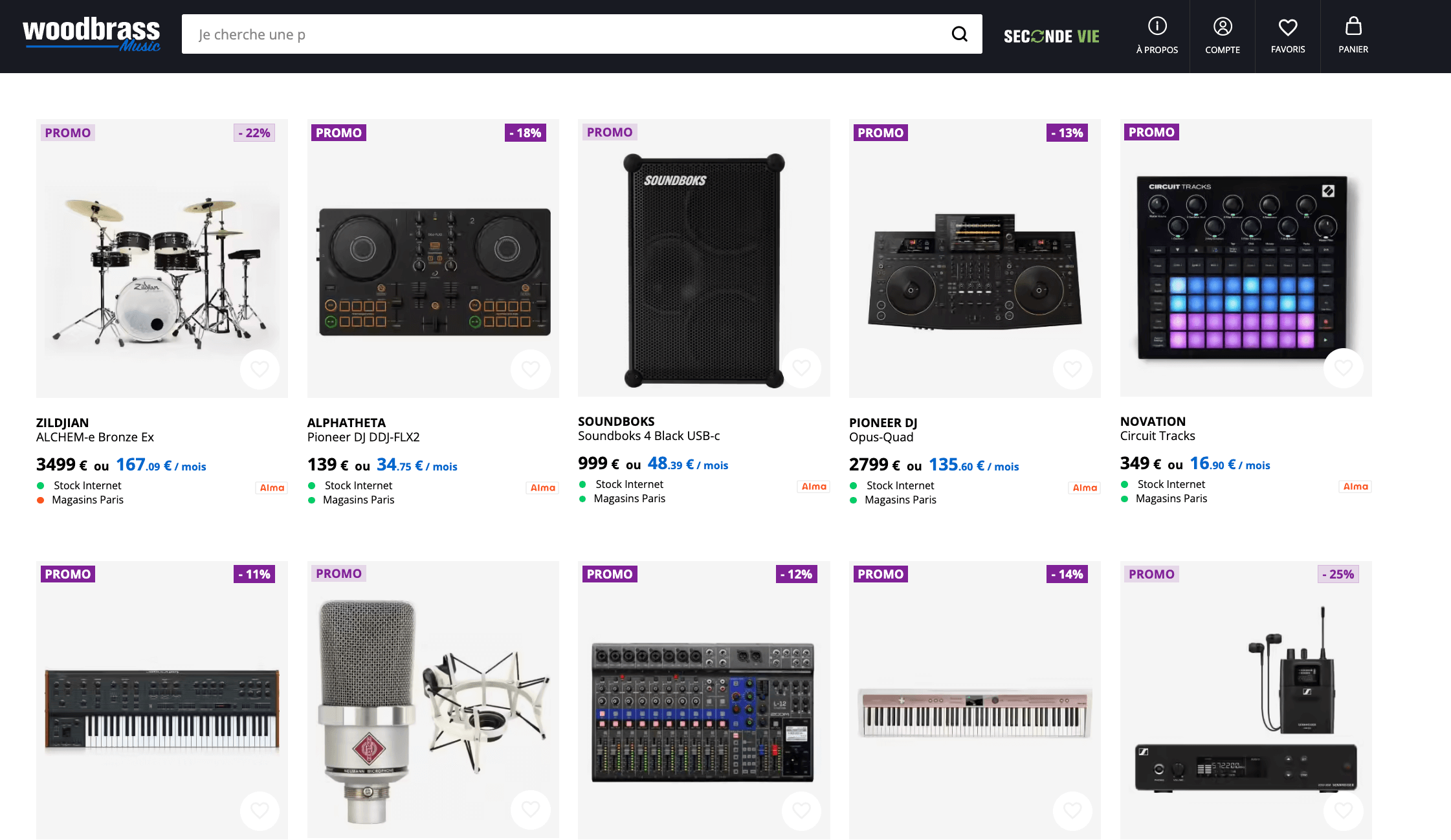The image size is (1451, 840).
Task: Open the Compte account icon
Action: coord(1222,36)
